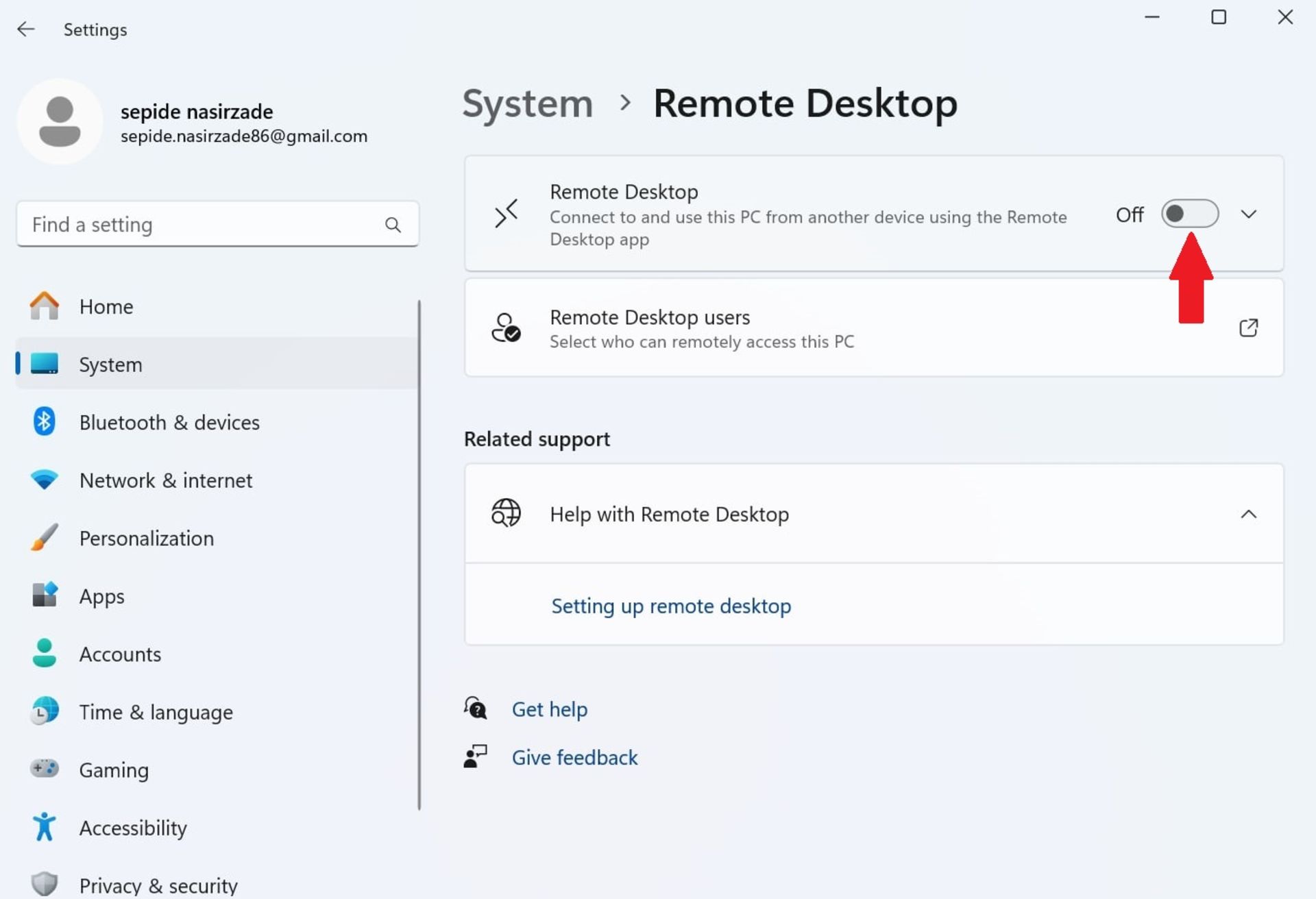Click the Give feedback link
This screenshot has width=1316, height=899.
(x=574, y=757)
